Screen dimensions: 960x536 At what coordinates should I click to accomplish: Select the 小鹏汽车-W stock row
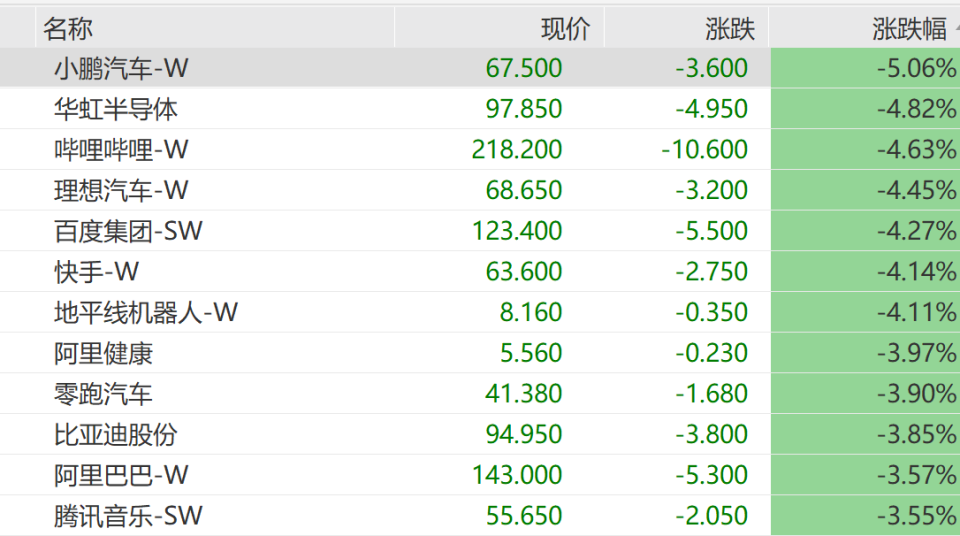pos(121,68)
